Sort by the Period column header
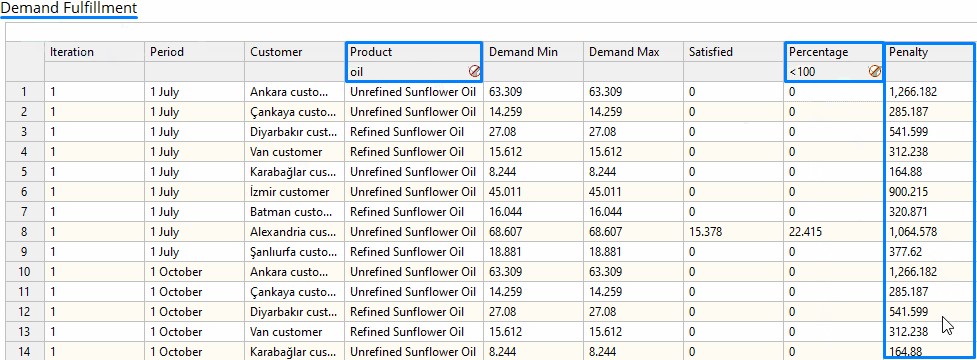This screenshot has height=360, width=977. [195, 52]
